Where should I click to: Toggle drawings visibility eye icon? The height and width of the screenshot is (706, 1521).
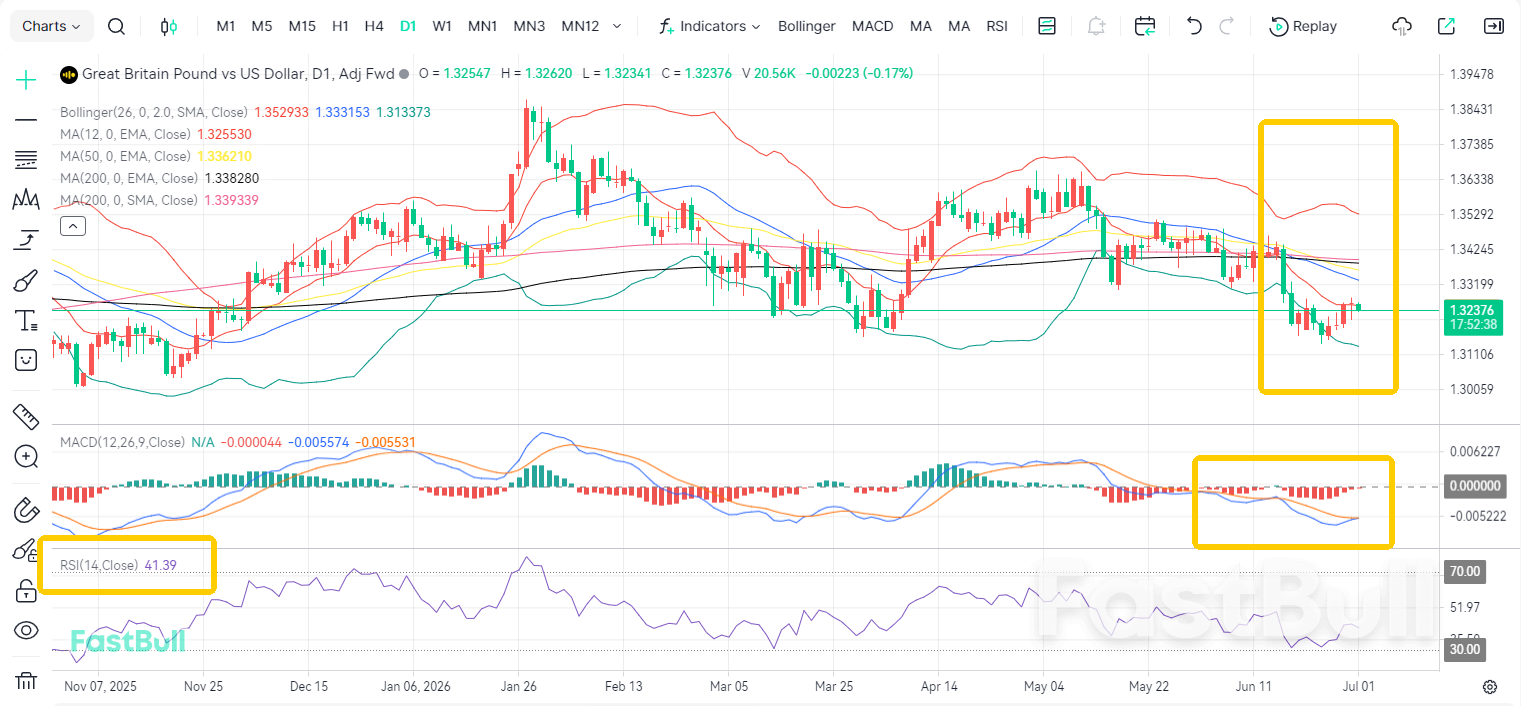click(26, 631)
